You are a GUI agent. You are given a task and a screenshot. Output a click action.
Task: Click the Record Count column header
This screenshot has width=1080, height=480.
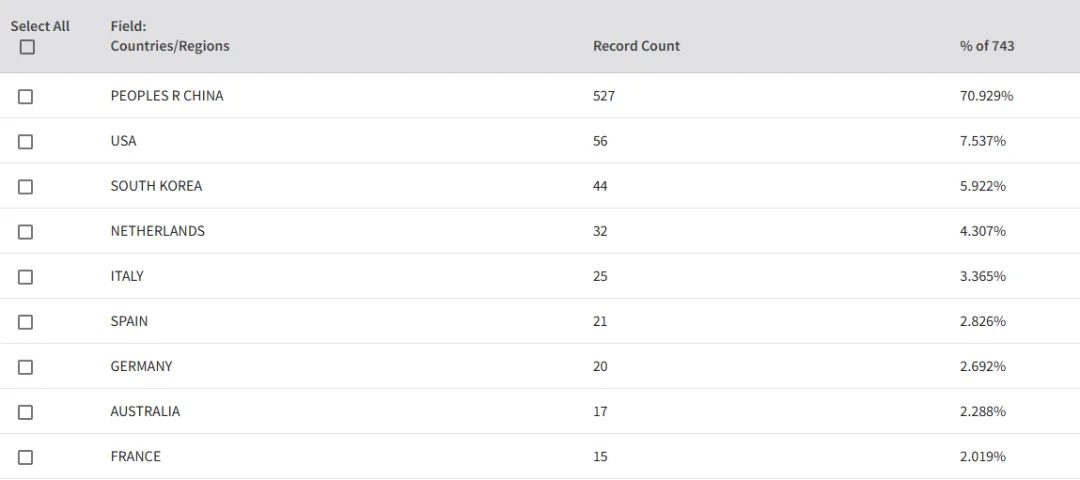click(x=636, y=46)
